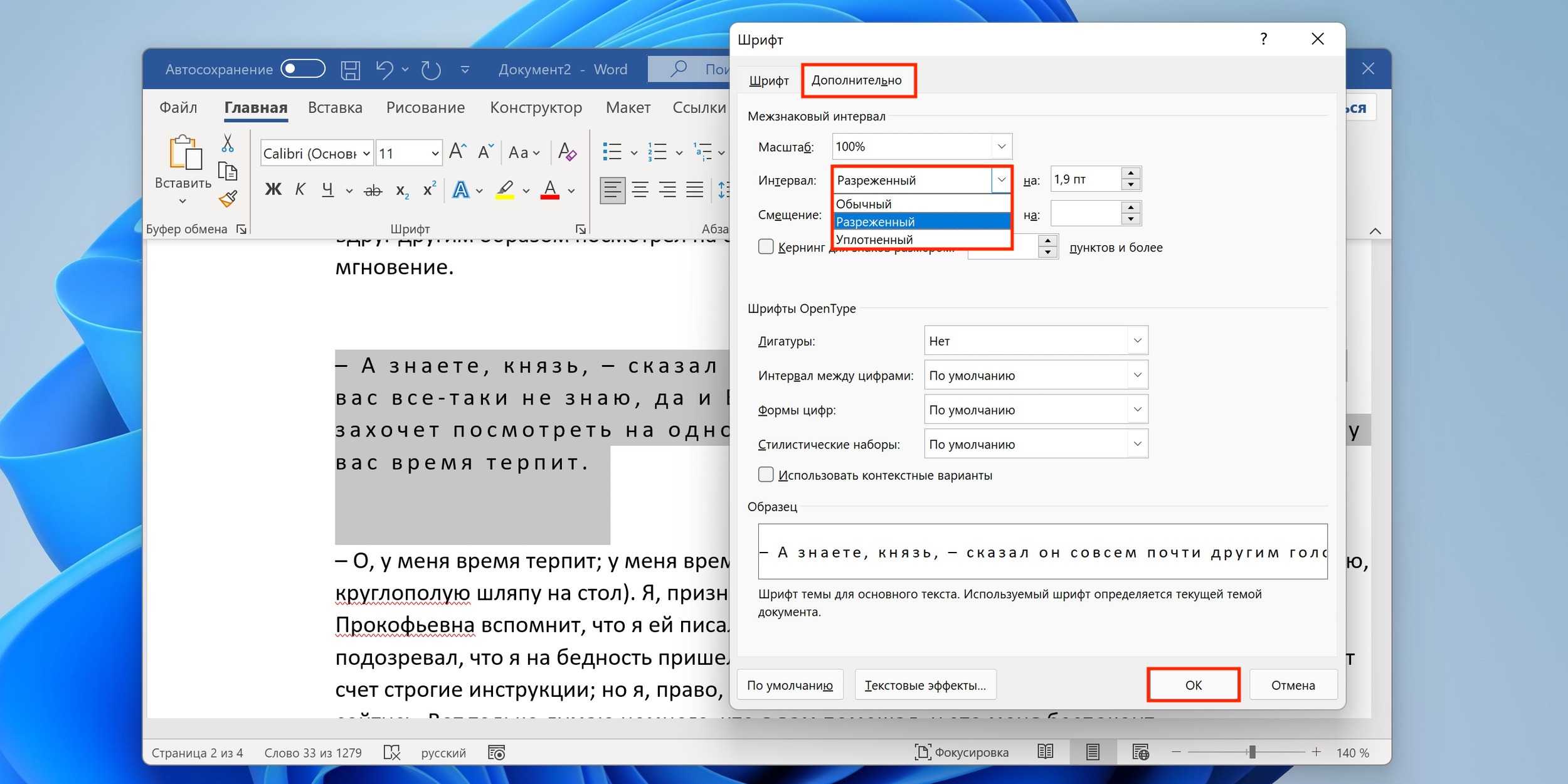Click the Отмена button
The image size is (1568, 784).
tap(1293, 685)
